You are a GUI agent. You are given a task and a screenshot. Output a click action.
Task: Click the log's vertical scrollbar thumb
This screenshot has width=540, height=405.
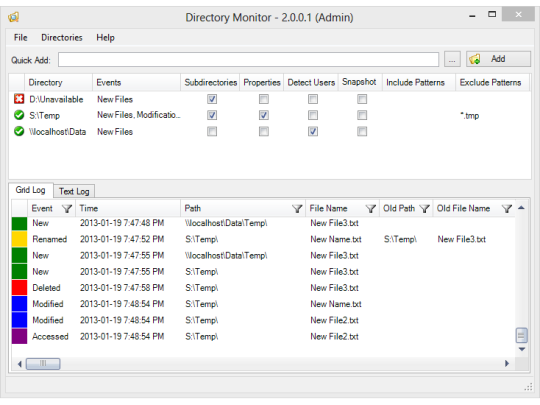(521, 335)
